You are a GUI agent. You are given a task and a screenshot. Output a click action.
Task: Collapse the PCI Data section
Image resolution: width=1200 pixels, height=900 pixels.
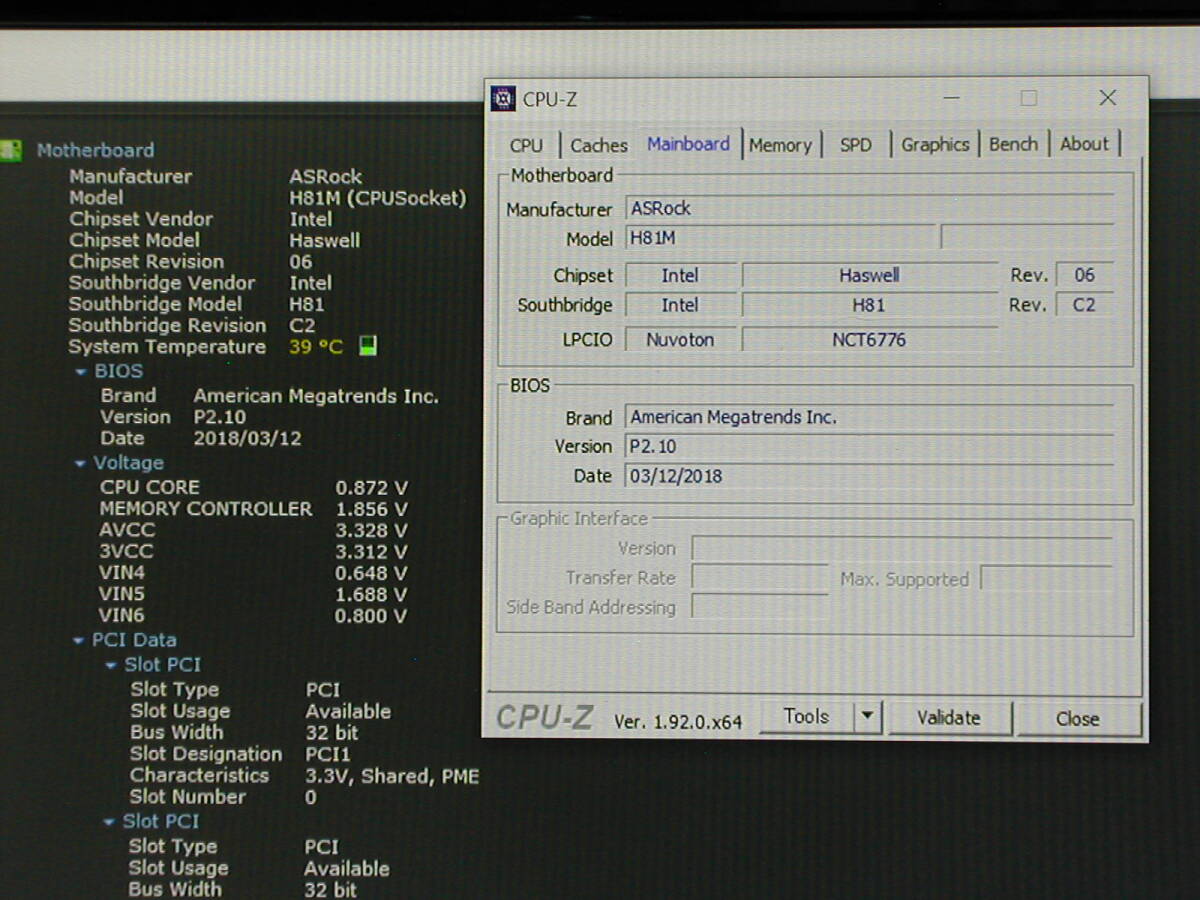pyautogui.click(x=79, y=641)
